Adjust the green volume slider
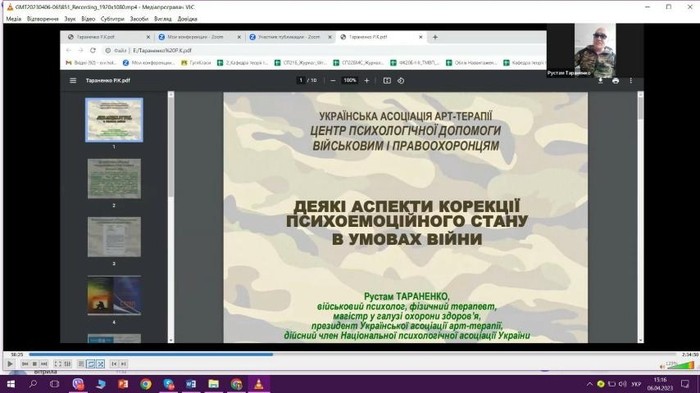The width and height of the screenshot is (700, 393). (681, 365)
